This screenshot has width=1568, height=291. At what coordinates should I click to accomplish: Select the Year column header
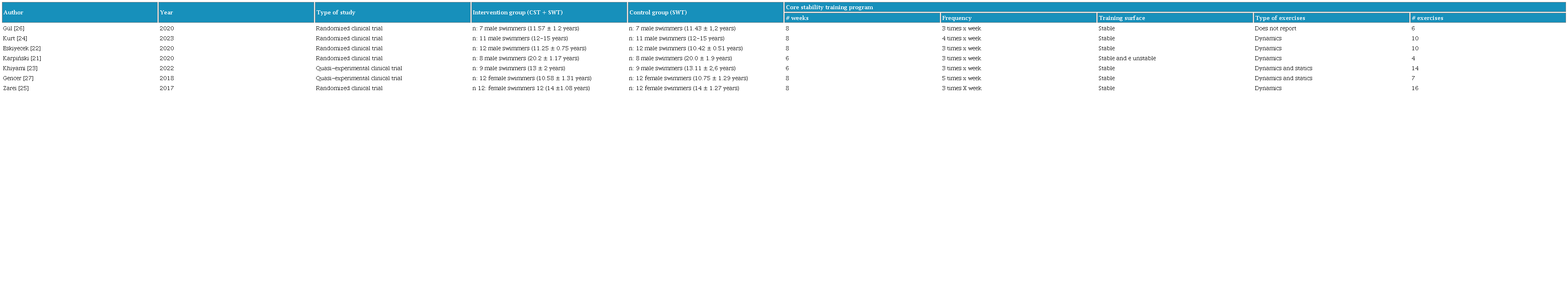(166, 13)
